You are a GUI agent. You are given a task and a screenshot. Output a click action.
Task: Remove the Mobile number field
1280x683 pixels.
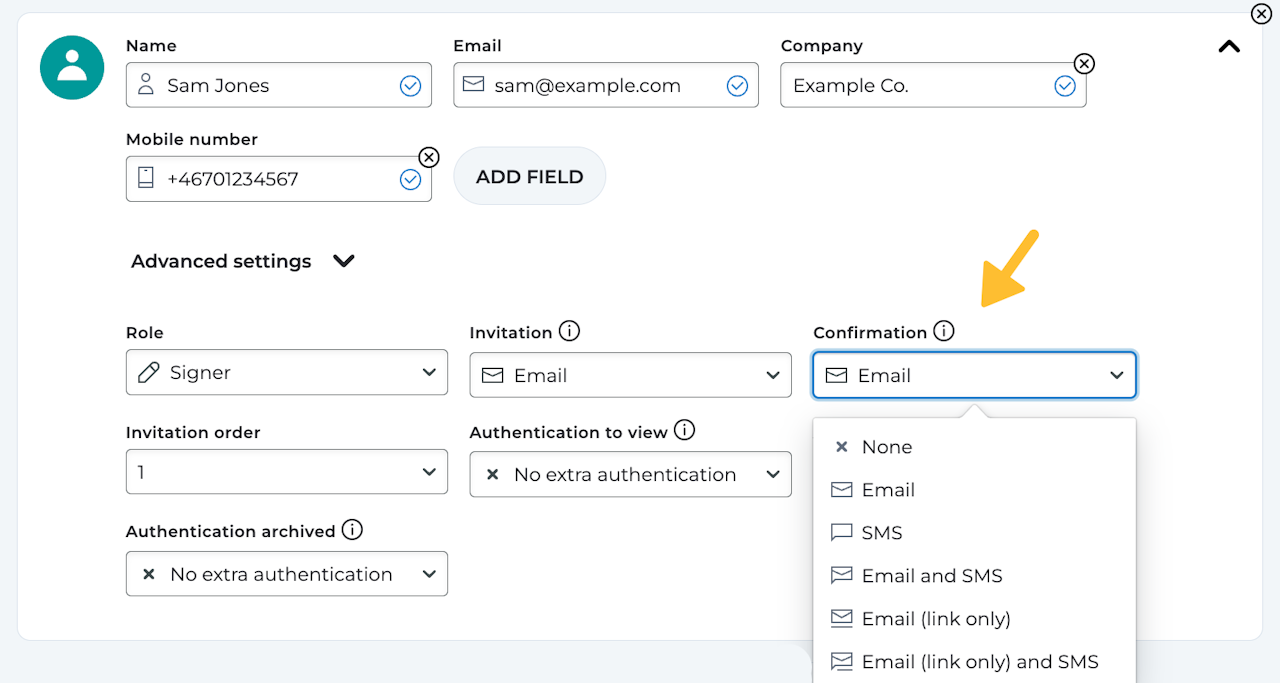coord(428,157)
